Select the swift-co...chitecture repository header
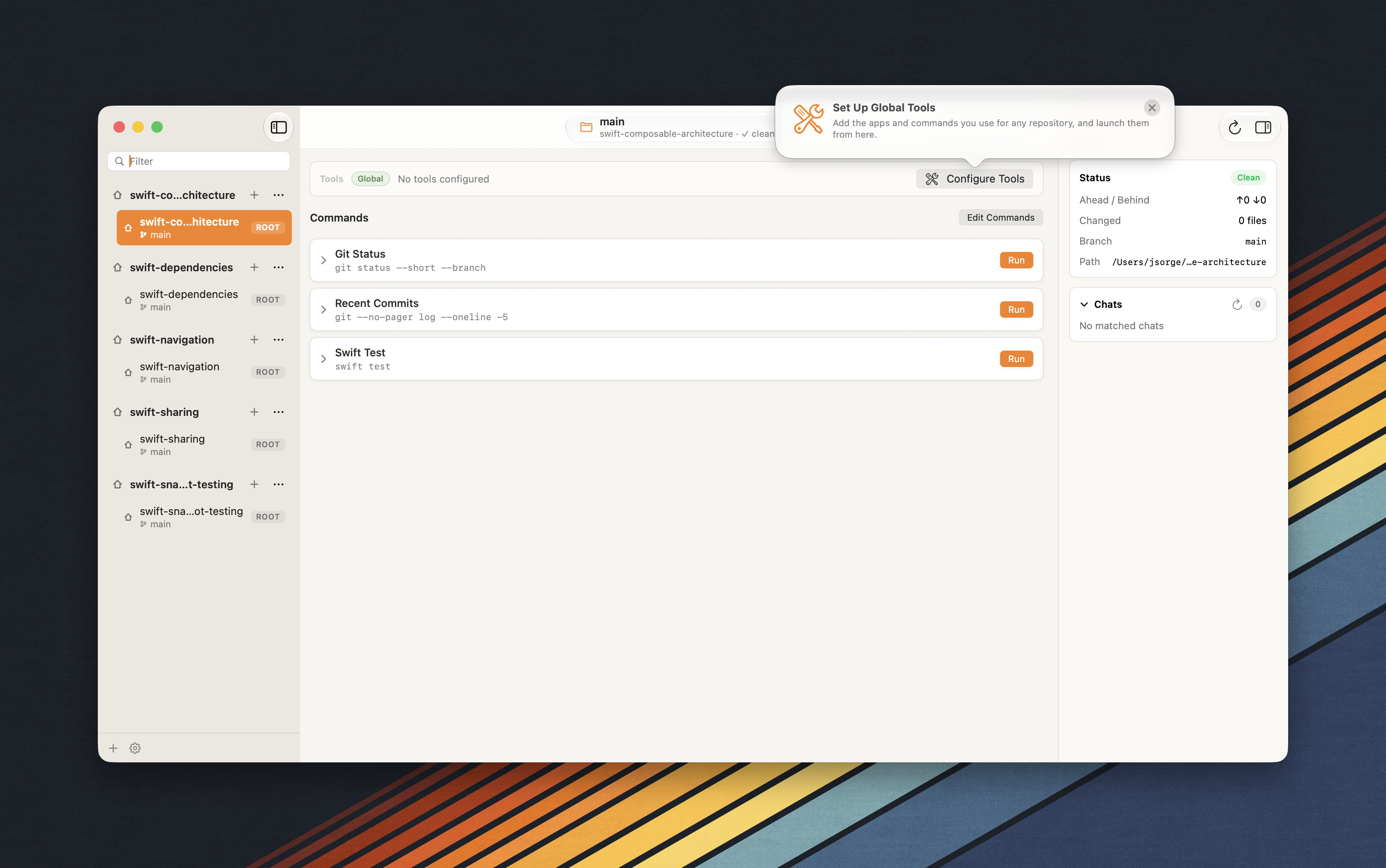Screen dimensions: 1386x868 182,195
